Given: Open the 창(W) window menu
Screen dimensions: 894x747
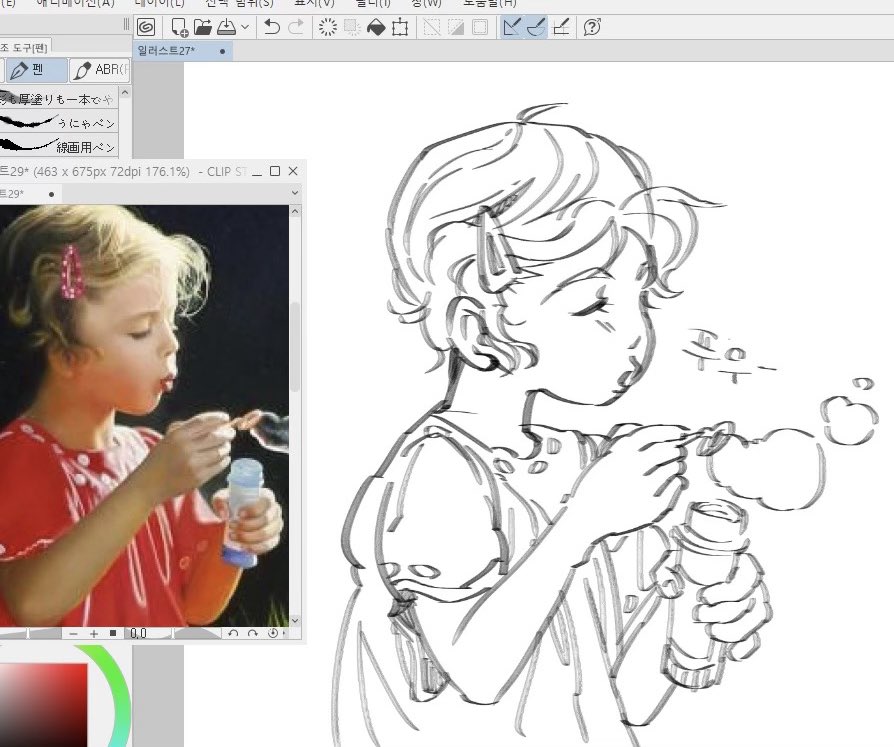Looking at the screenshot, I should (426, 3).
